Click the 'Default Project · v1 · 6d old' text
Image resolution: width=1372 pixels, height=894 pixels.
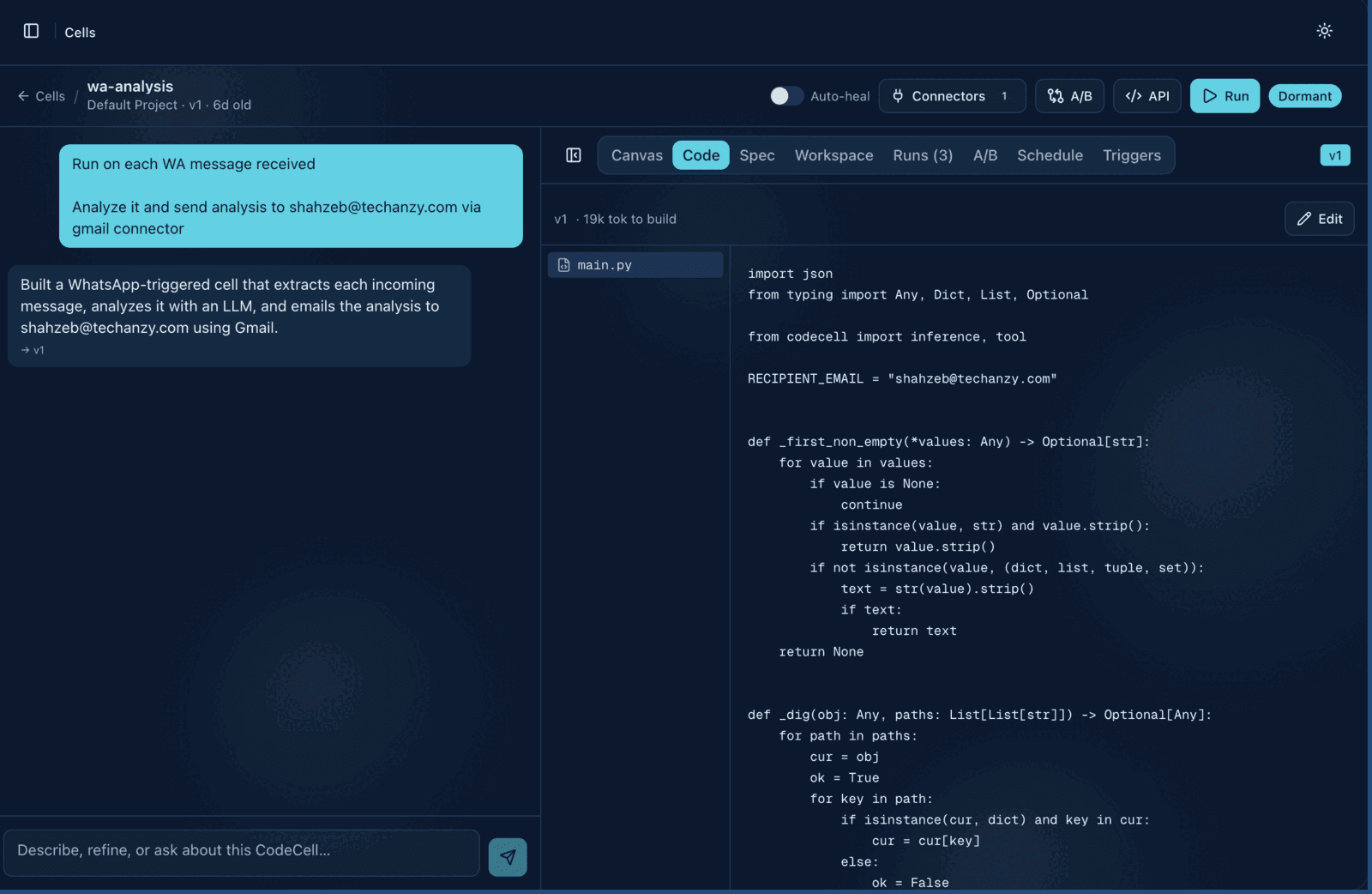(169, 105)
